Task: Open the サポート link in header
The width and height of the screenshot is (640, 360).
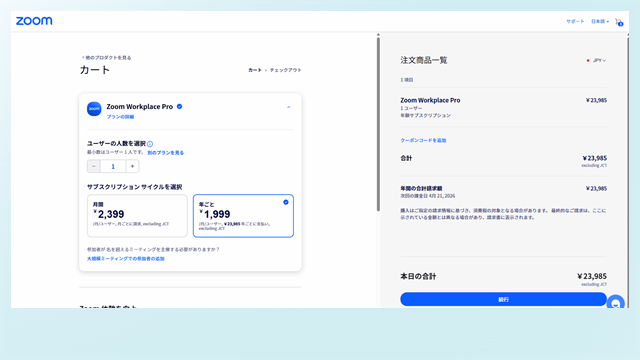Action: point(575,21)
